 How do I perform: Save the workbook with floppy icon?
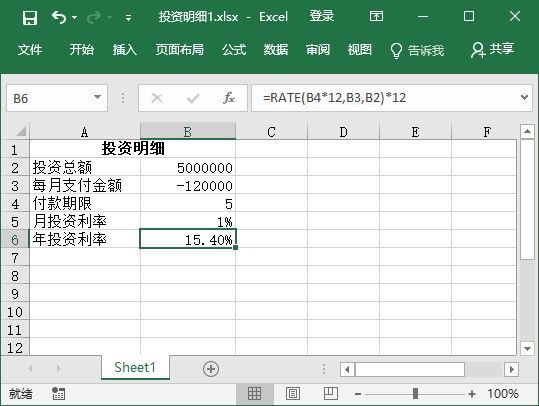tap(30, 17)
